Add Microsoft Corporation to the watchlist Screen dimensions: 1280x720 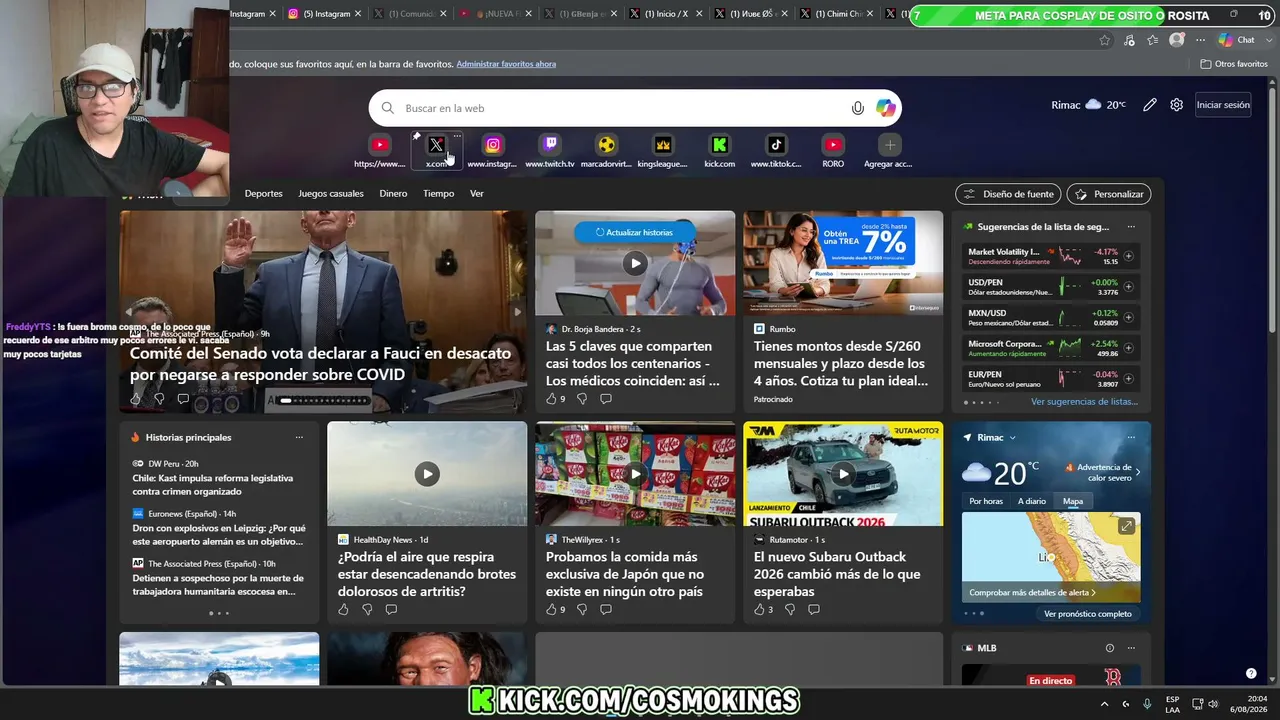point(1129,348)
